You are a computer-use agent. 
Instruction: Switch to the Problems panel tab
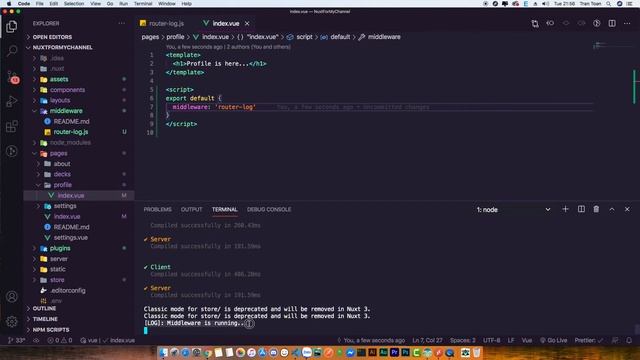pos(158,209)
